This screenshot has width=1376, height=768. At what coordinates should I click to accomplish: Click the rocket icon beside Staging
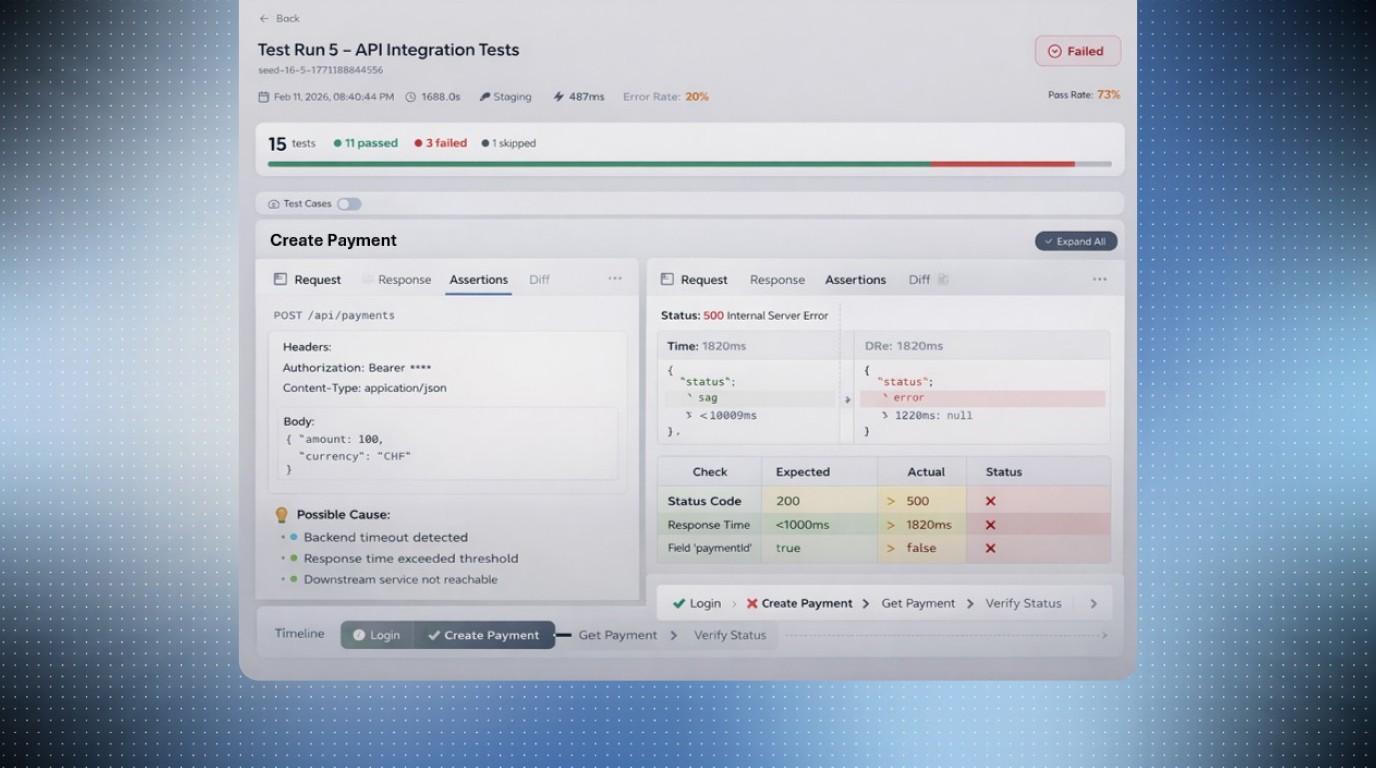point(485,97)
